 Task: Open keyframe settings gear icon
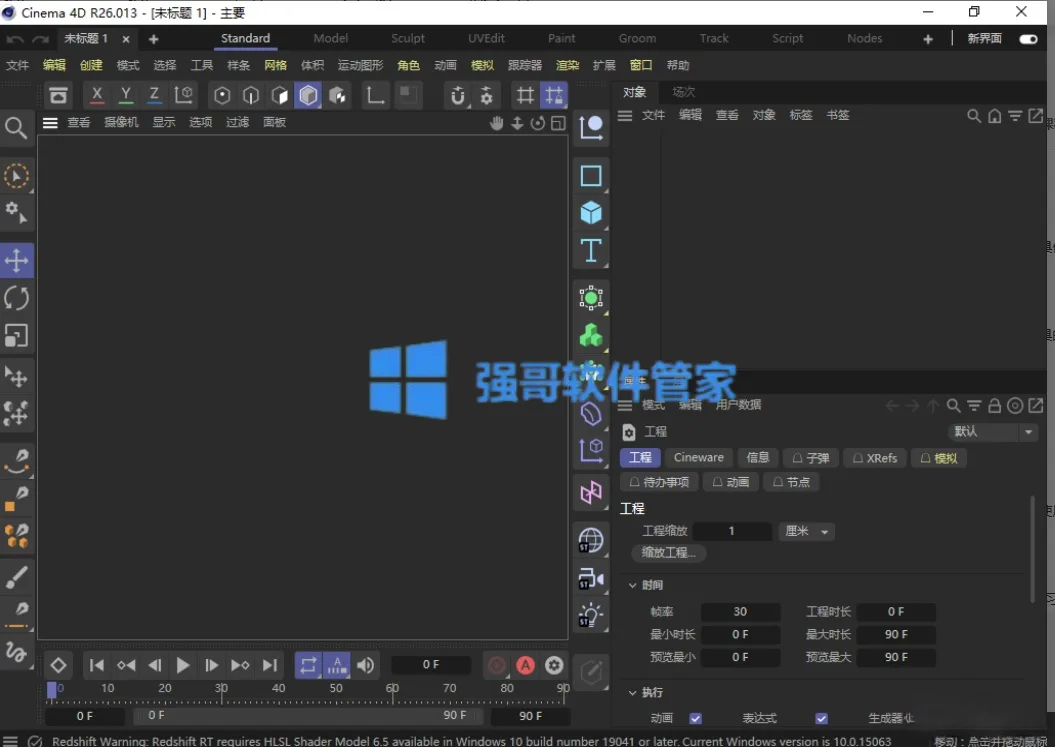(554, 666)
